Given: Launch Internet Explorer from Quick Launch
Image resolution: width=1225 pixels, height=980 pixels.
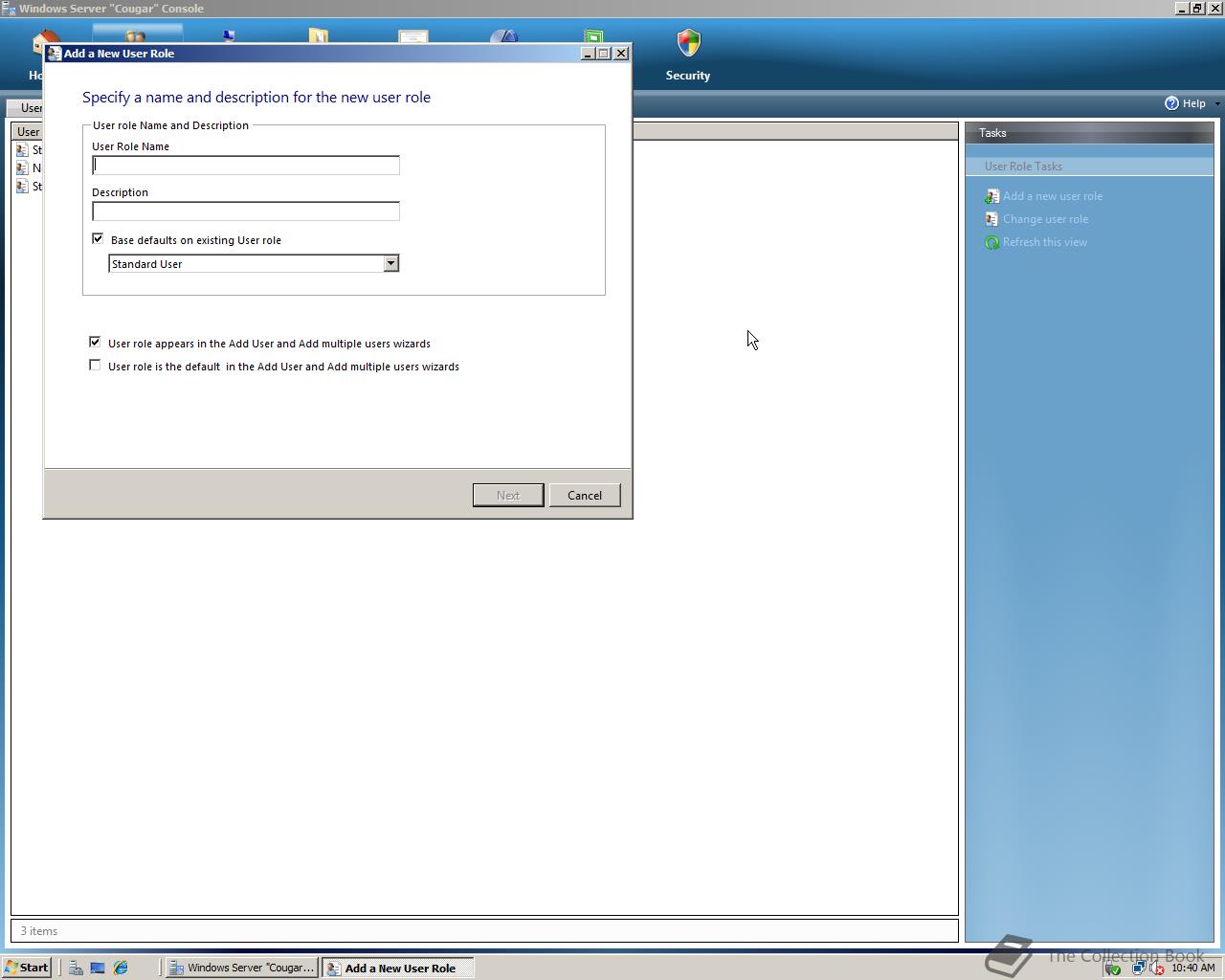Looking at the screenshot, I should pyautogui.click(x=121, y=968).
